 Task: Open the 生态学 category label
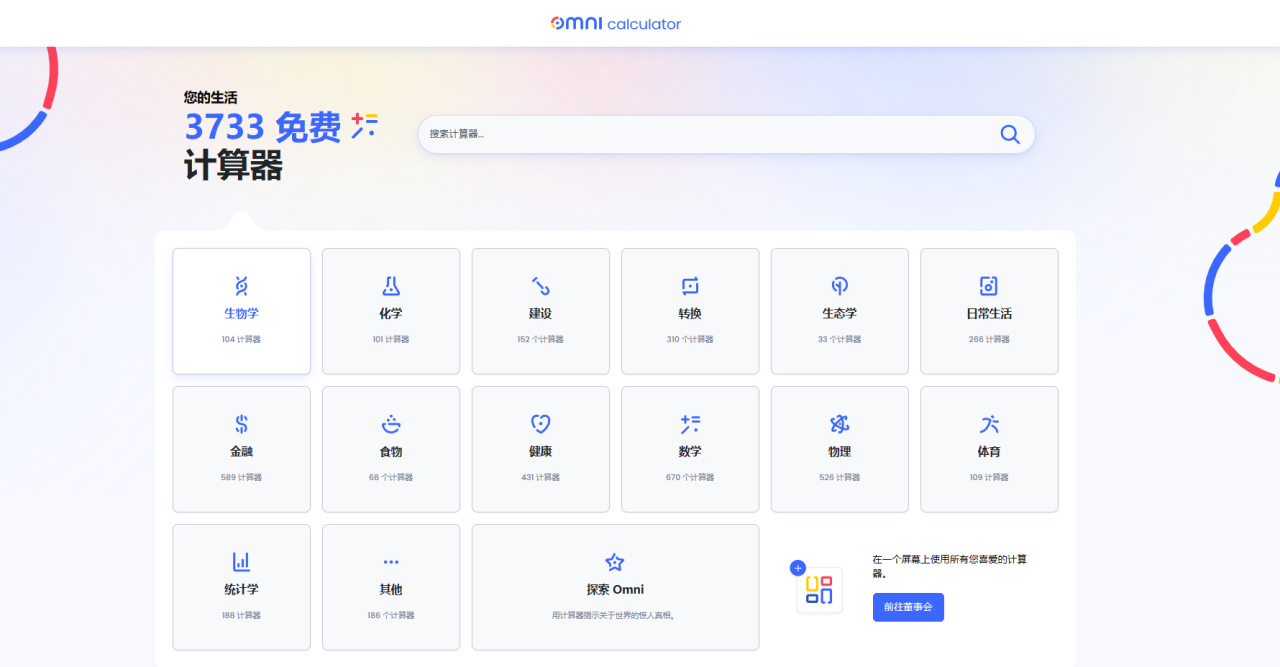click(839, 313)
